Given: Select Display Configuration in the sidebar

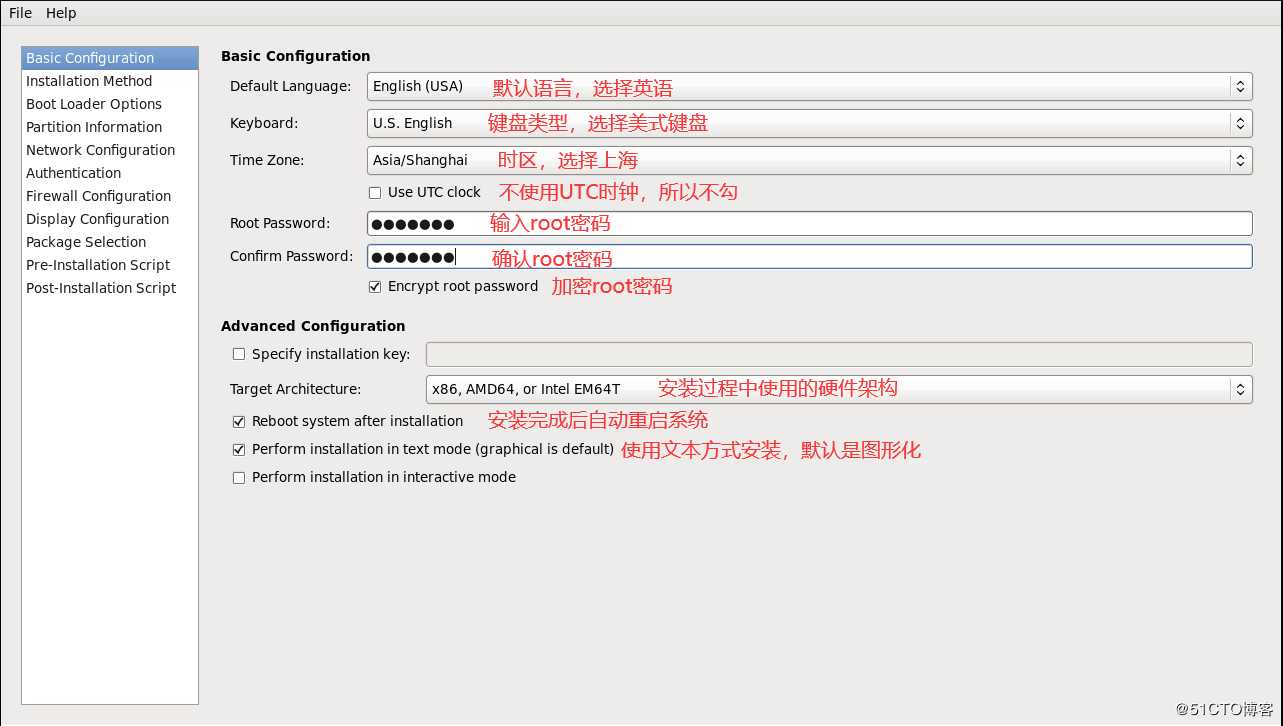Looking at the screenshot, I should 110,219.
